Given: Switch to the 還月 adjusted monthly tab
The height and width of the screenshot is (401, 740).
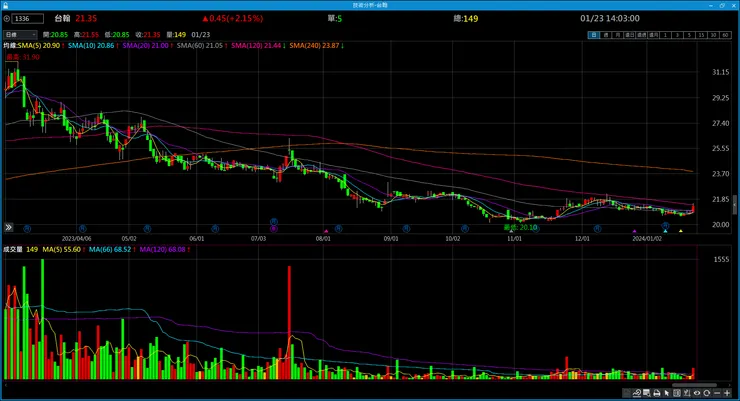Looking at the screenshot, I should point(653,35).
